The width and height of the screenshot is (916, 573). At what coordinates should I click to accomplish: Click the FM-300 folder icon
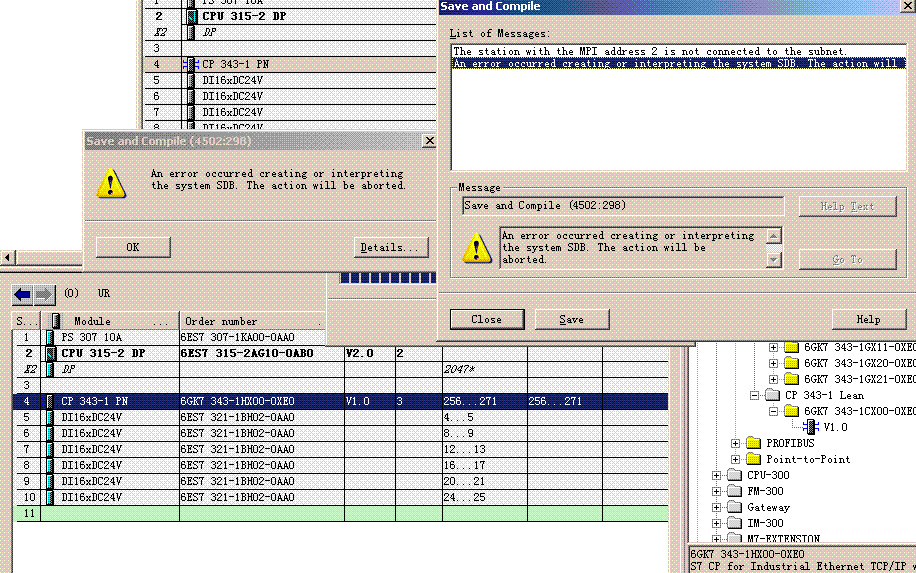click(x=734, y=491)
